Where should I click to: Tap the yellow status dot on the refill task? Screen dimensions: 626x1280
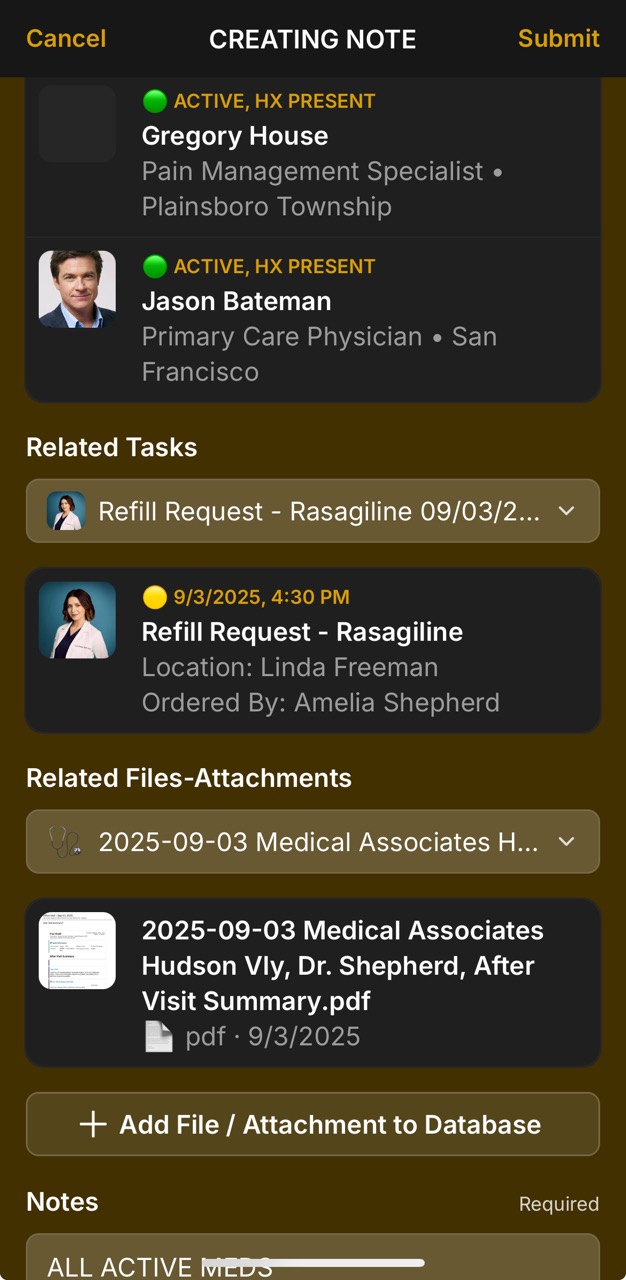tap(156, 597)
